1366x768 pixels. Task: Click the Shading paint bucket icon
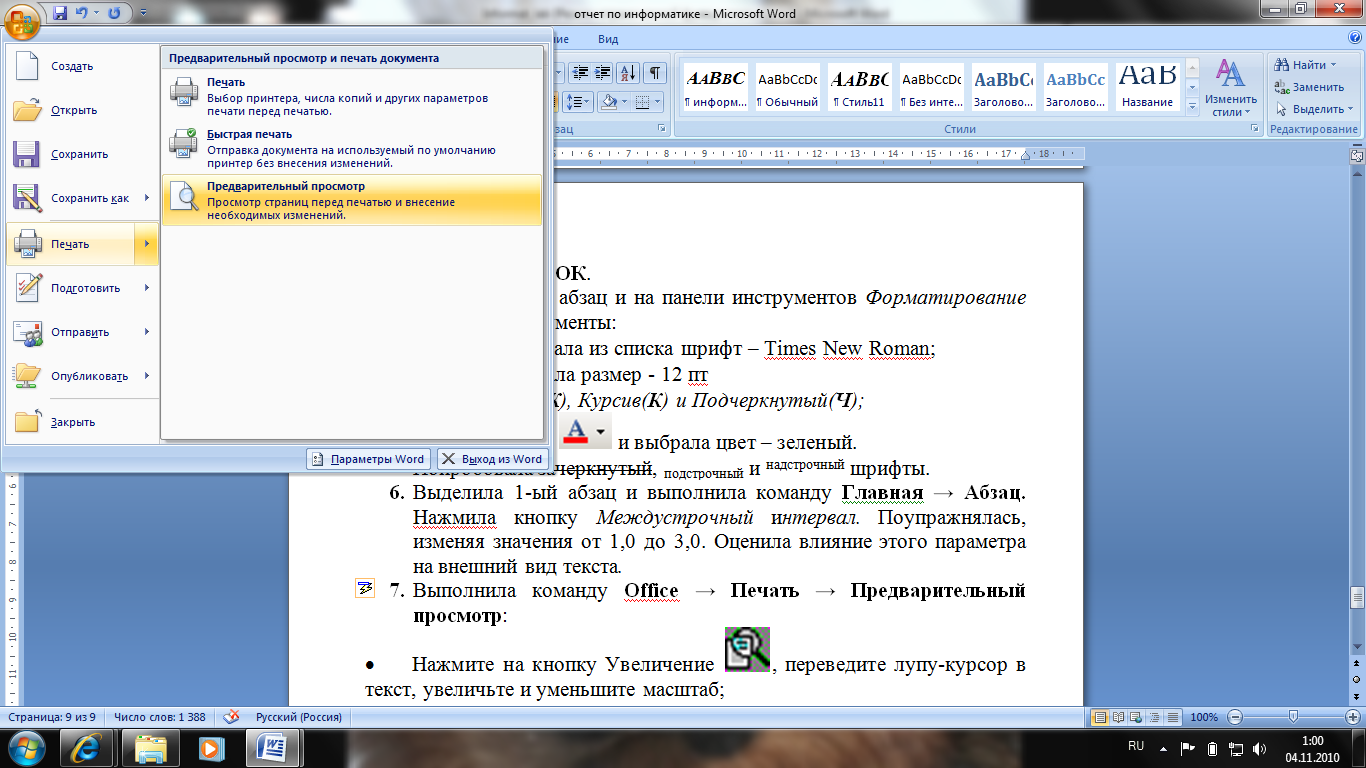[x=608, y=102]
